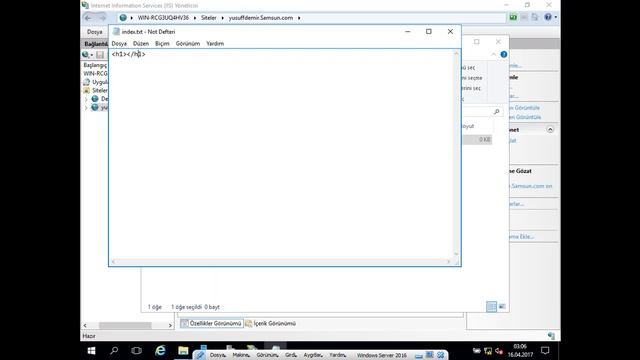Open the taskbar search icon
Screen dimensions: 640x360
[x=114, y=351]
